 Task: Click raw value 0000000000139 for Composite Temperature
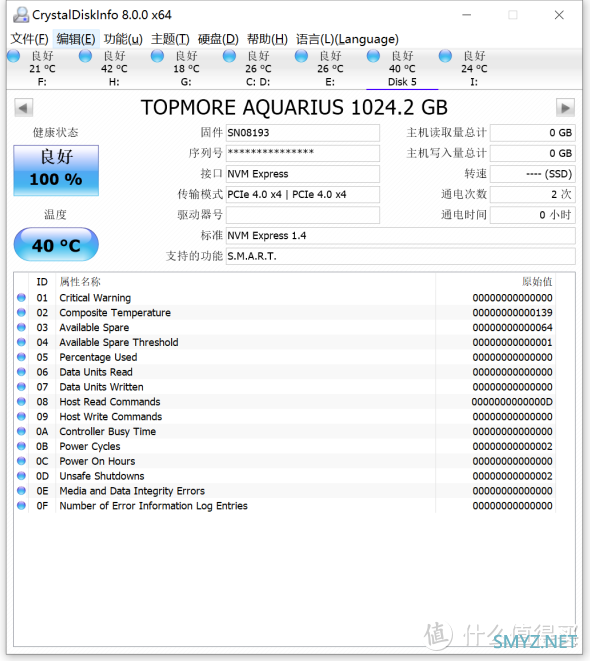coord(512,313)
